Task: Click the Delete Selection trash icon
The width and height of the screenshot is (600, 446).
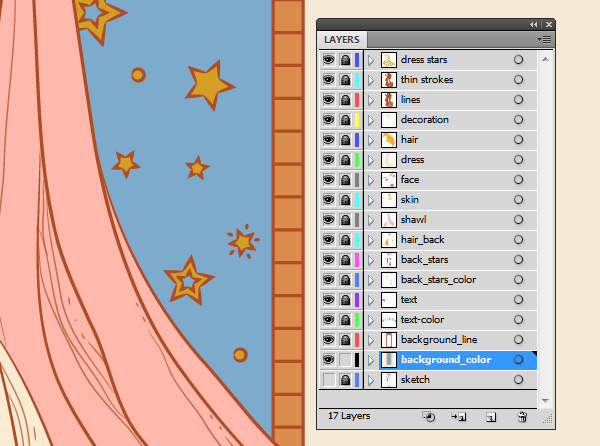Action: tap(521, 415)
